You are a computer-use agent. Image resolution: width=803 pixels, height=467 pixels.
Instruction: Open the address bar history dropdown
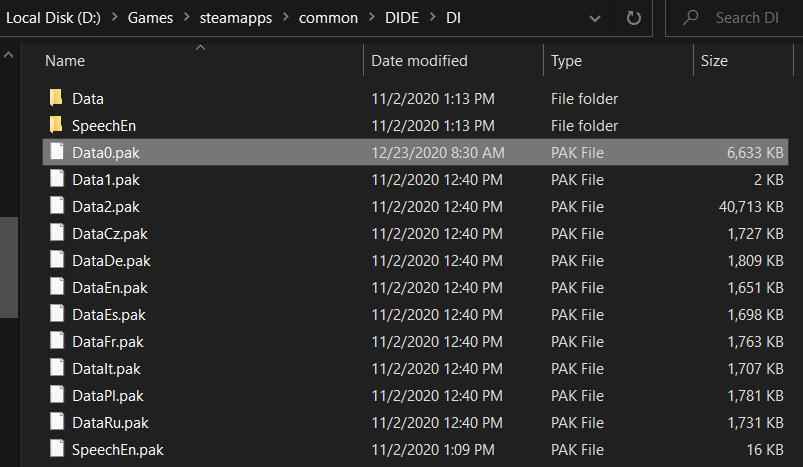coord(597,18)
